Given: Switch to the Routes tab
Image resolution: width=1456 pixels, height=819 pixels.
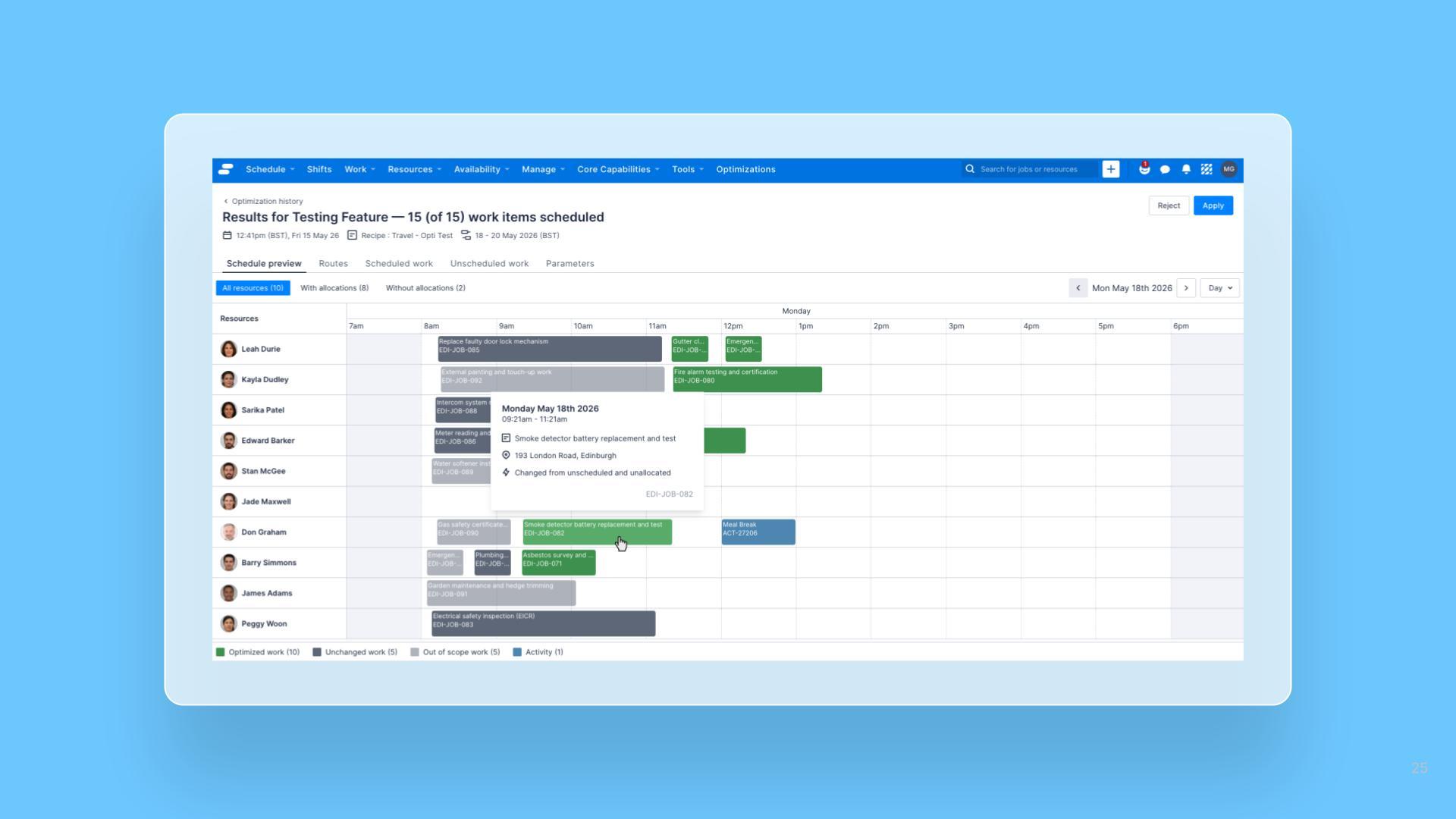Looking at the screenshot, I should tap(333, 264).
